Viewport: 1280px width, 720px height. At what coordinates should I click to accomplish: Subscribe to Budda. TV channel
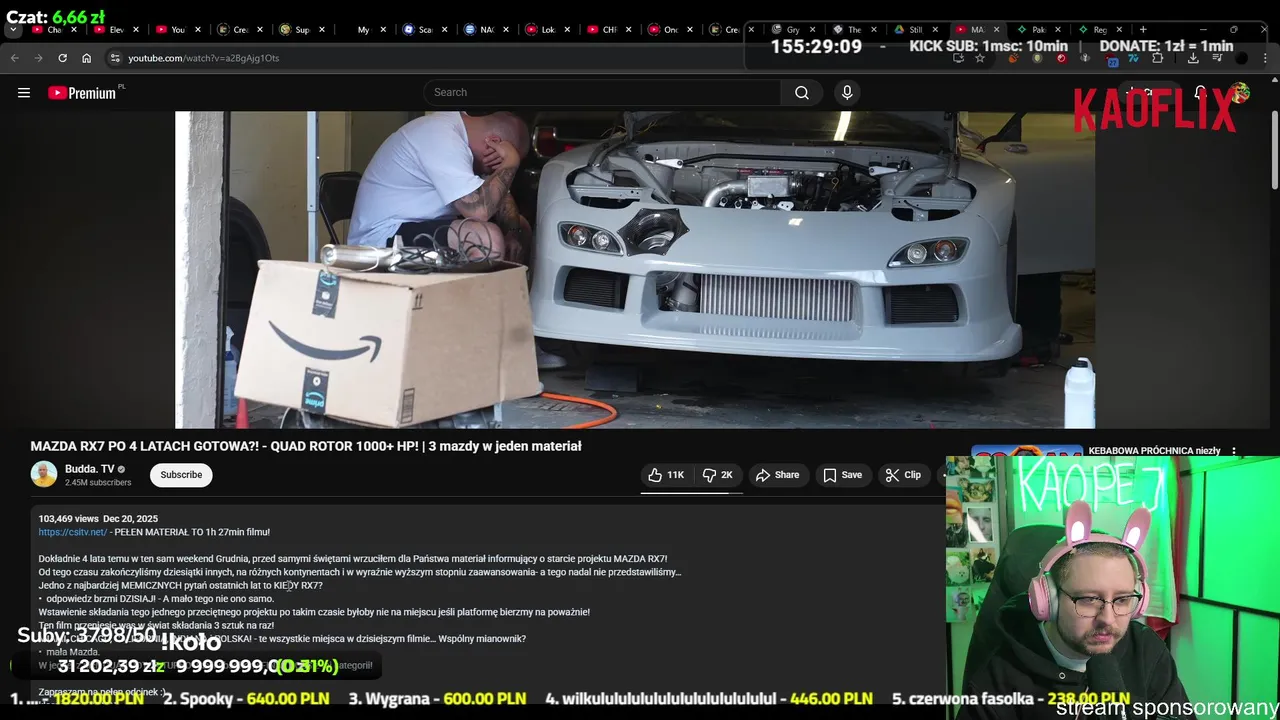[x=181, y=475]
